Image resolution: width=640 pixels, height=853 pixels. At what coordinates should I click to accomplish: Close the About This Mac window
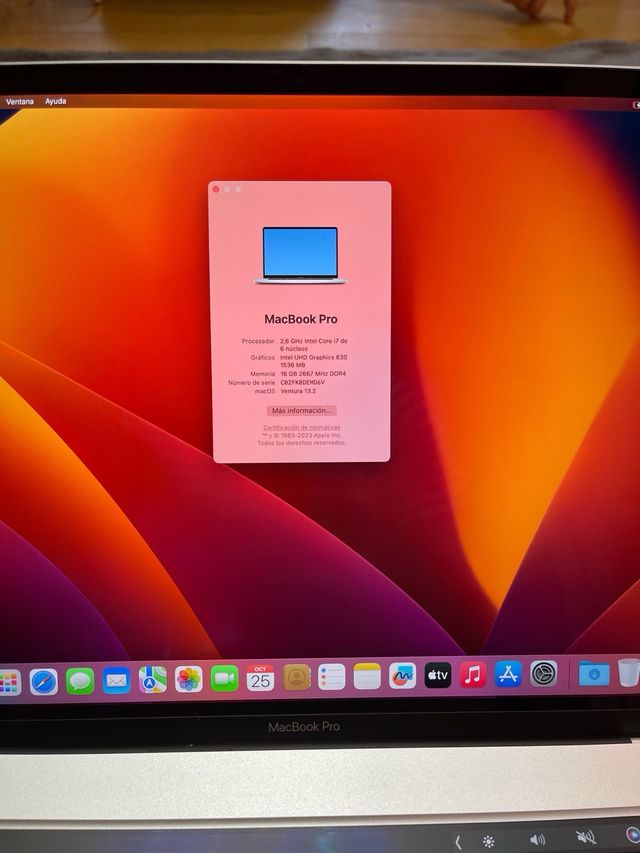click(x=216, y=189)
